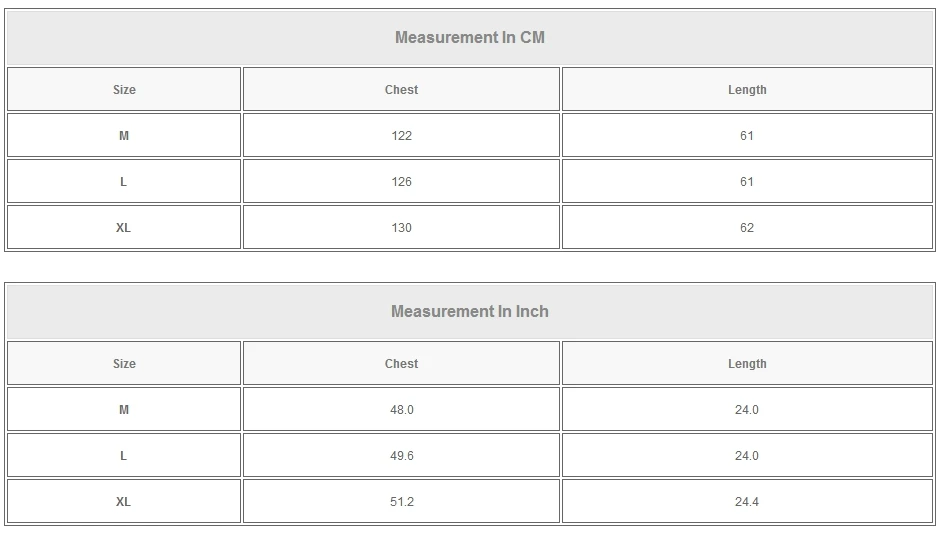Select the Length header in the Inch table

click(x=747, y=364)
